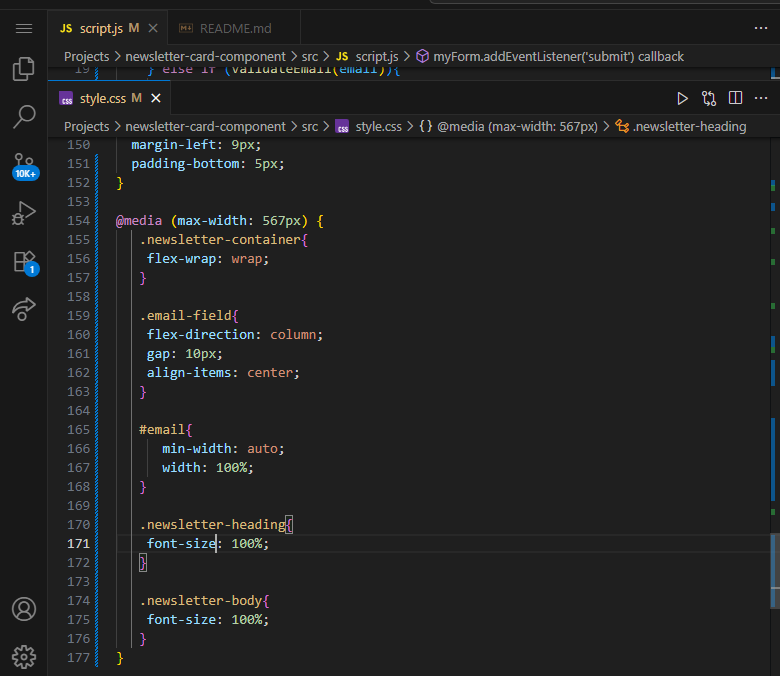Click flex-wrap property on line 156
This screenshot has width=780, height=676.
click(182, 259)
